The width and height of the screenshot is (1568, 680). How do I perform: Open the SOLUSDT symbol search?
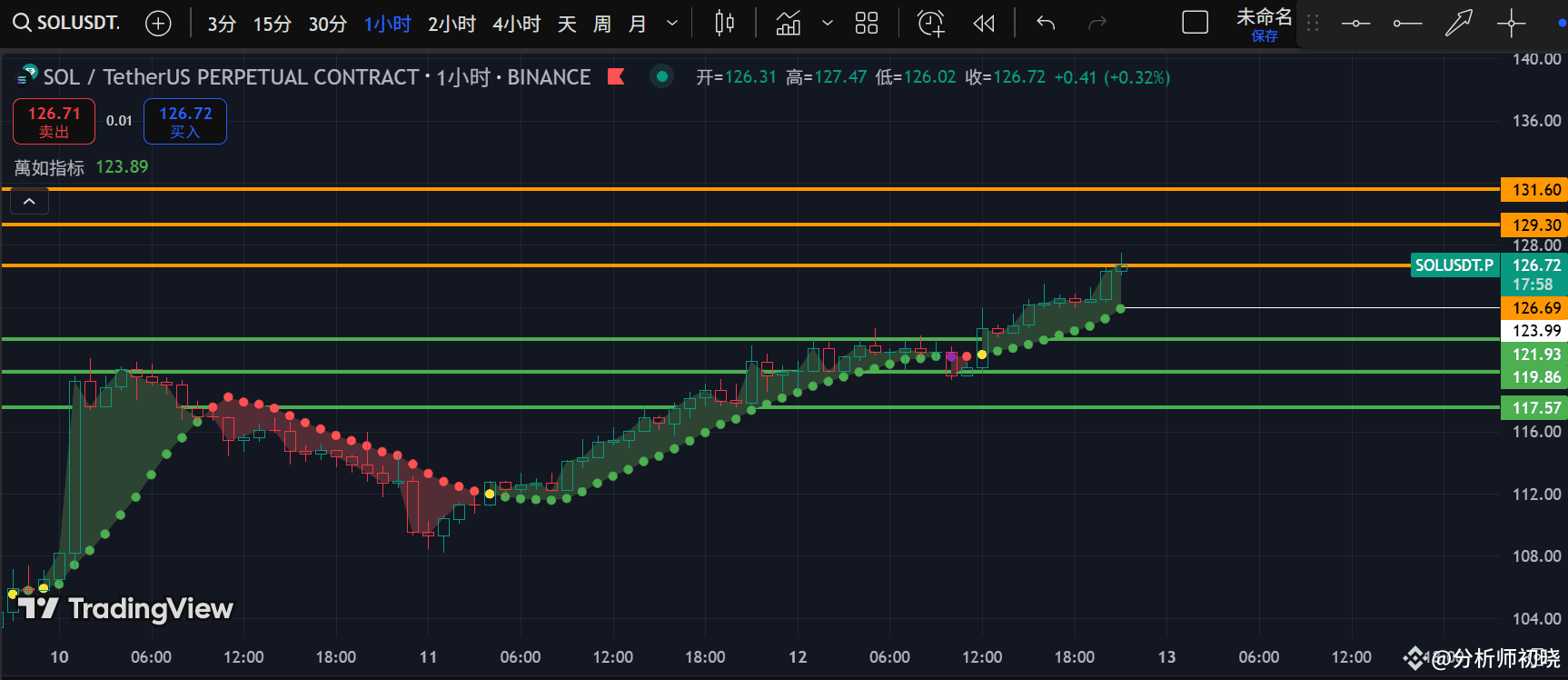66,23
